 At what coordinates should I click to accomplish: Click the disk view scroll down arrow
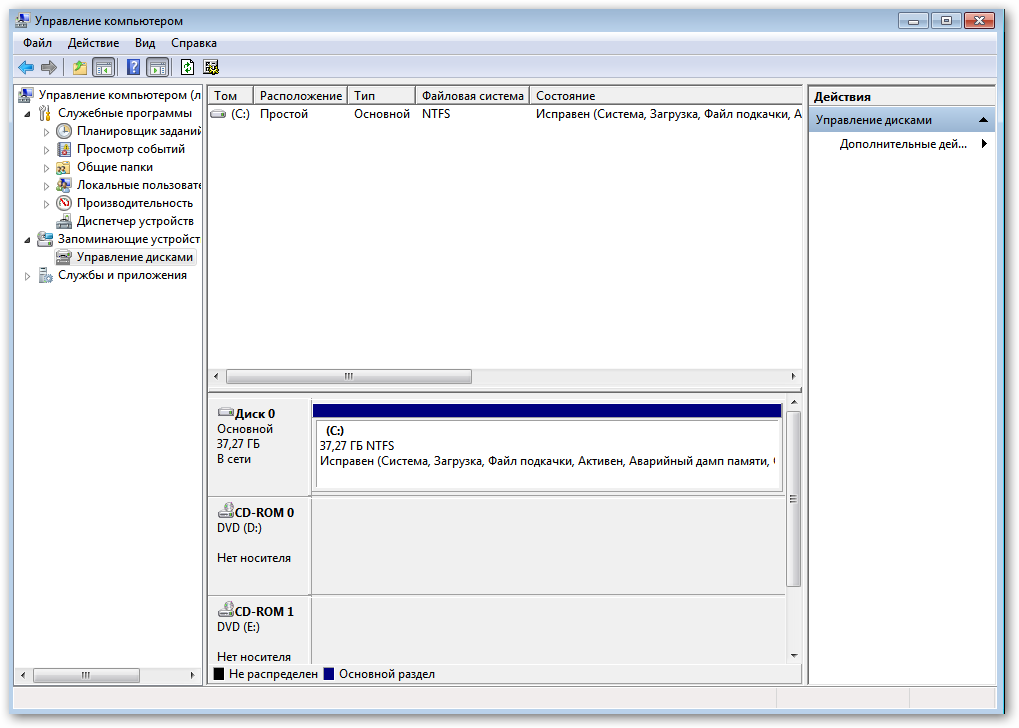coord(793,656)
